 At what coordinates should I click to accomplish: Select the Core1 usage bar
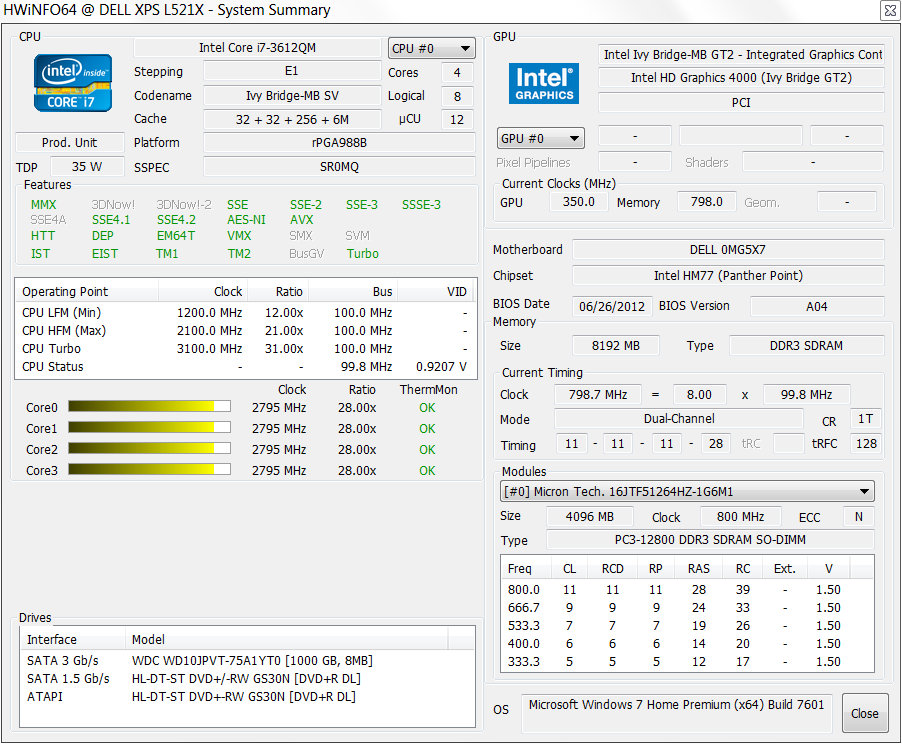[150, 428]
